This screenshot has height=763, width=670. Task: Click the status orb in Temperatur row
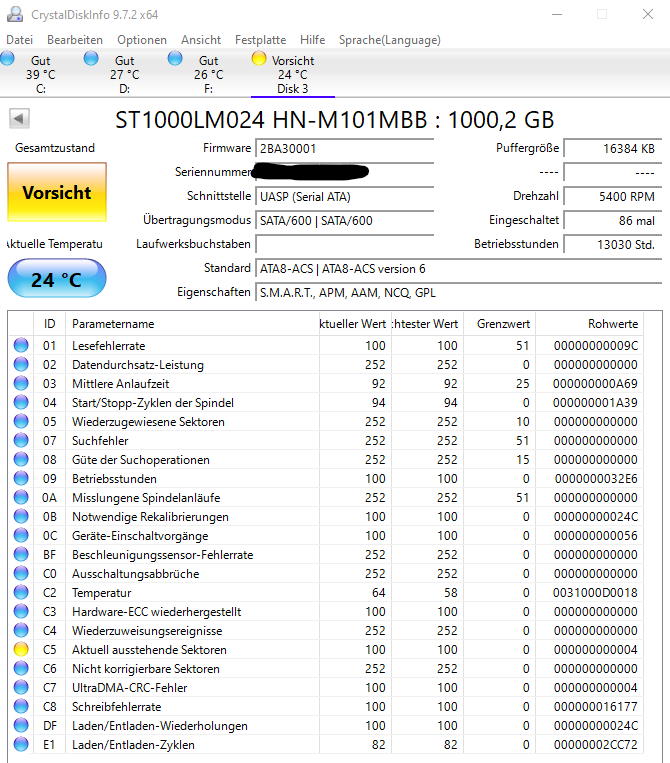point(21,593)
